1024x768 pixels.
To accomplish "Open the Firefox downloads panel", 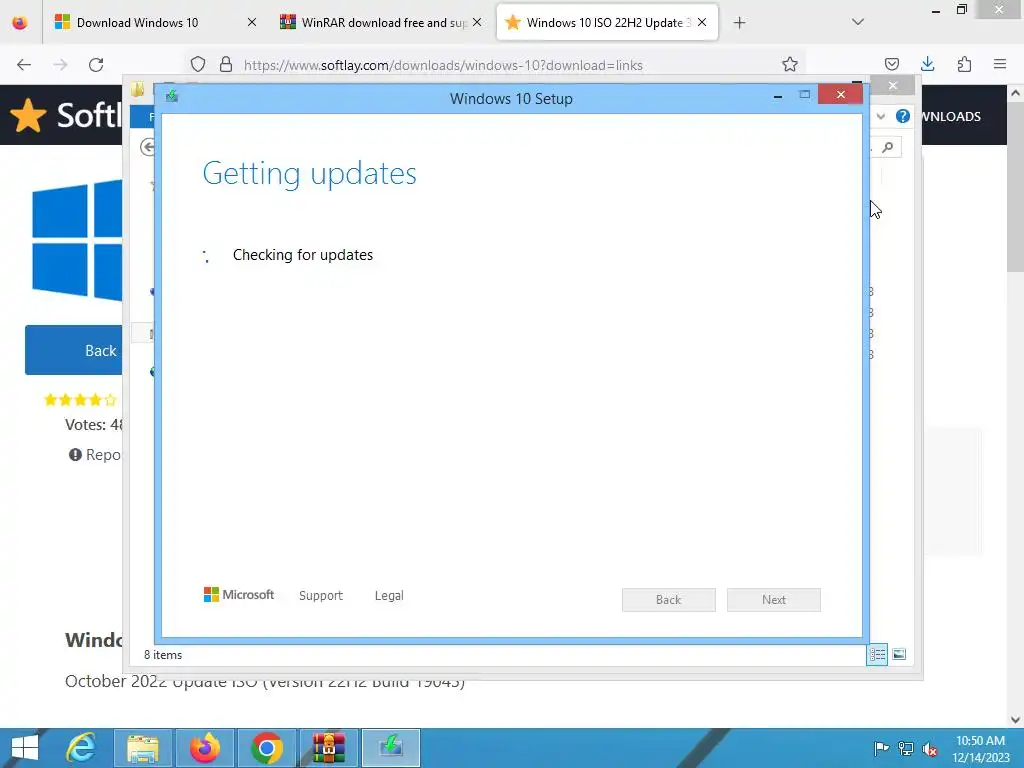I will 927,65.
